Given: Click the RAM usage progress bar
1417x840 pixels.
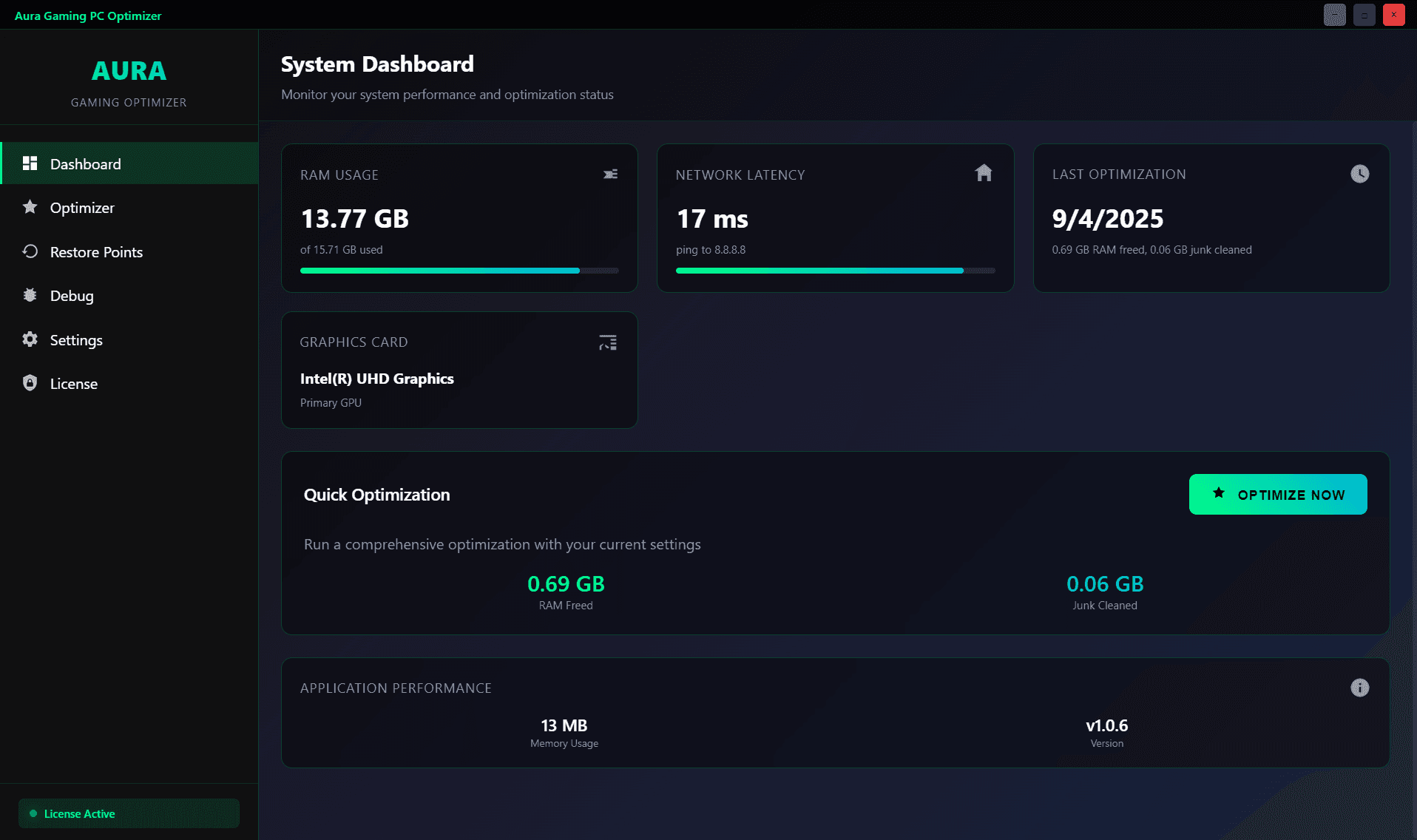Looking at the screenshot, I should [x=459, y=271].
